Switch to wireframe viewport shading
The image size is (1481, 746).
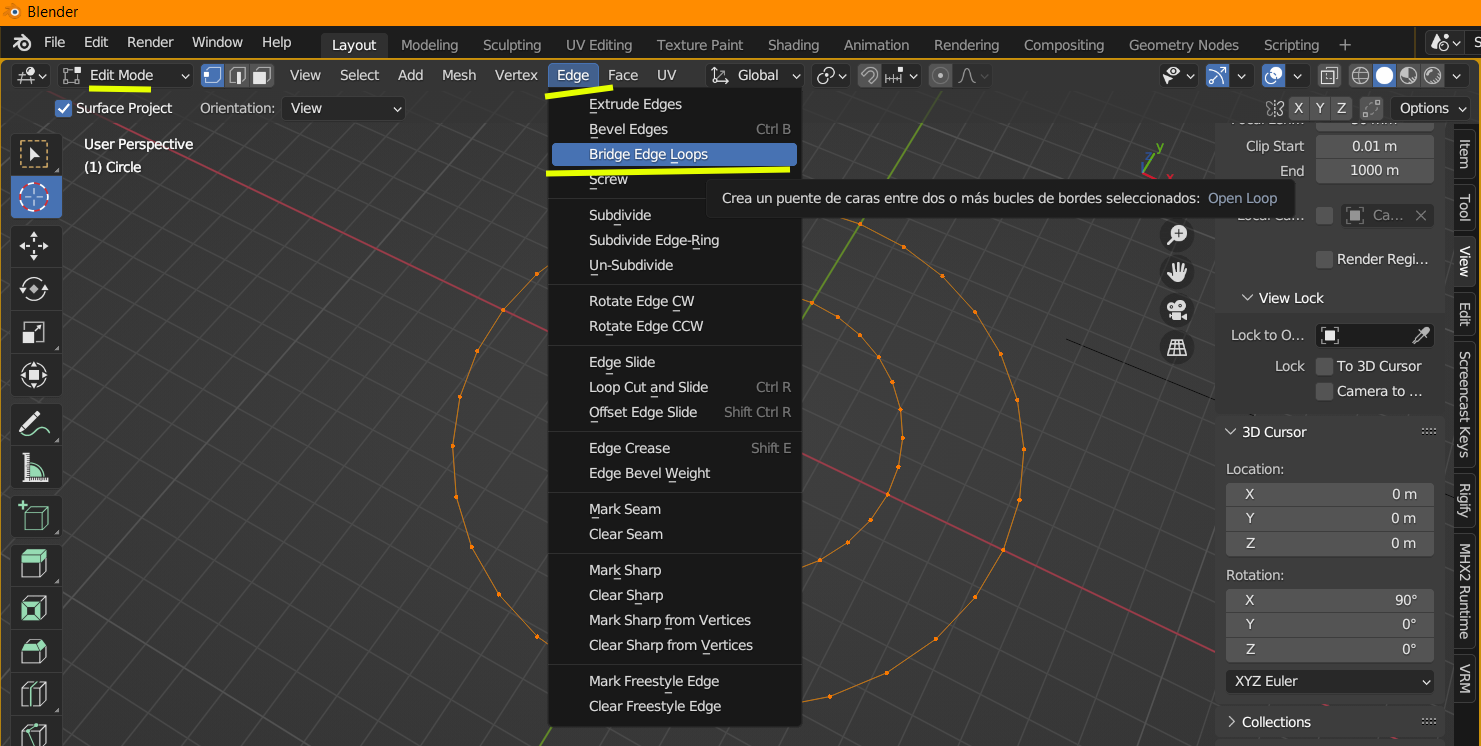point(1360,75)
